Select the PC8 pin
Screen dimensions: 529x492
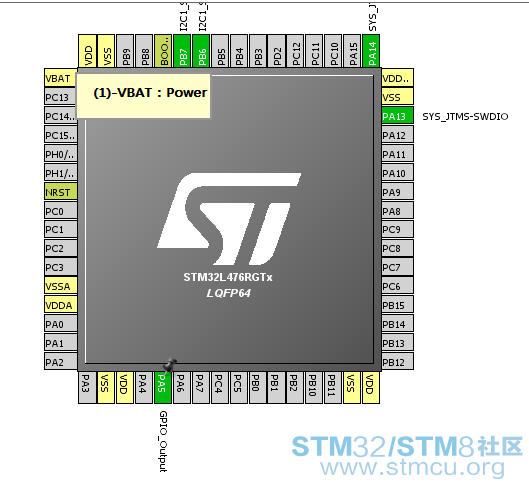click(397, 248)
